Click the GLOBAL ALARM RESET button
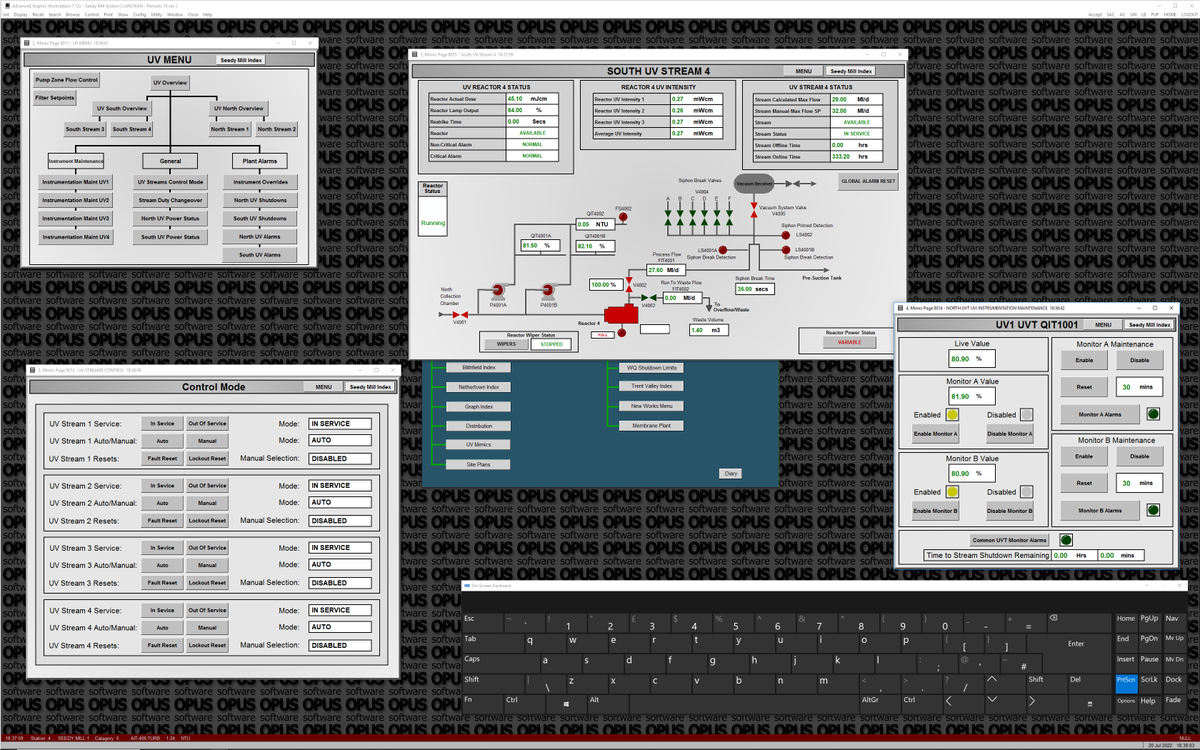The width and height of the screenshot is (1200, 750). 868,182
